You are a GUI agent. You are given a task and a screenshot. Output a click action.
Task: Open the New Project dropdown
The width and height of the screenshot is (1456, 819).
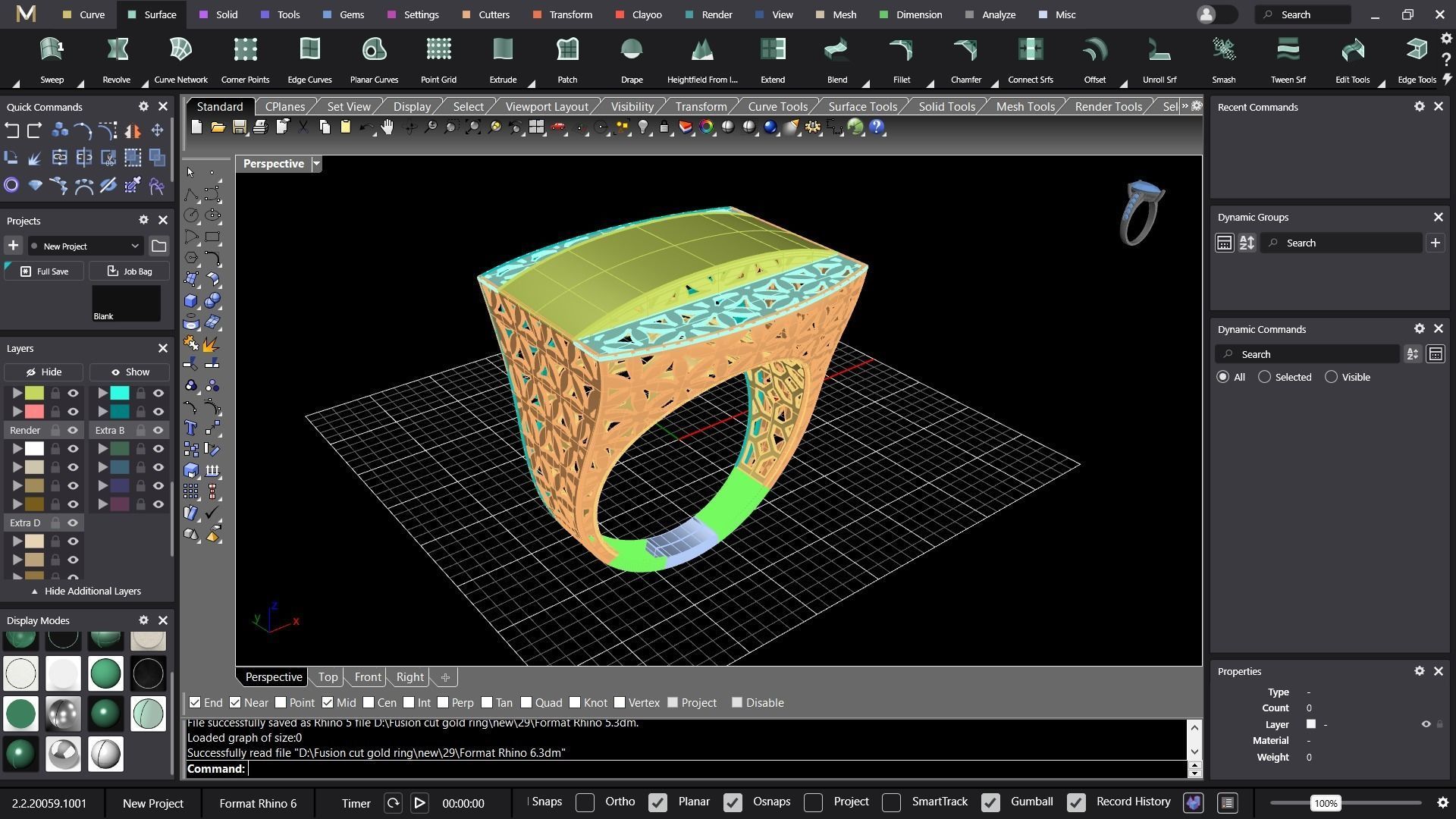point(85,246)
